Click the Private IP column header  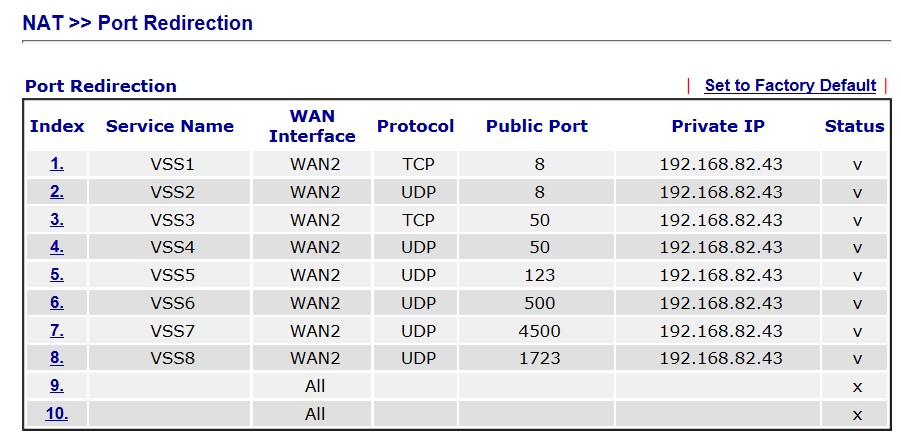(718, 126)
